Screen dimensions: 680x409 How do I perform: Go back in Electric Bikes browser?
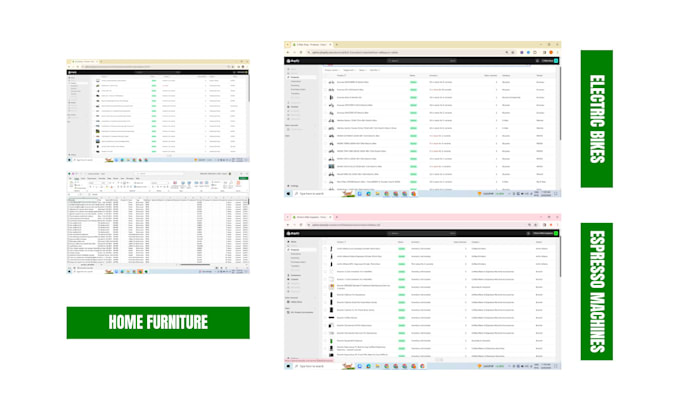288,52
